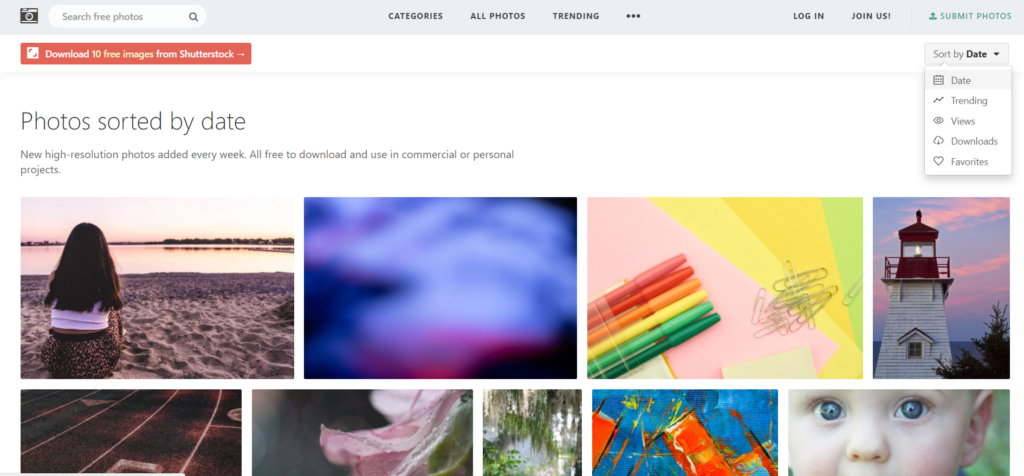Image resolution: width=1024 pixels, height=476 pixels.
Task: Click Download 10 free Shutterstock images button
Action: (x=136, y=54)
